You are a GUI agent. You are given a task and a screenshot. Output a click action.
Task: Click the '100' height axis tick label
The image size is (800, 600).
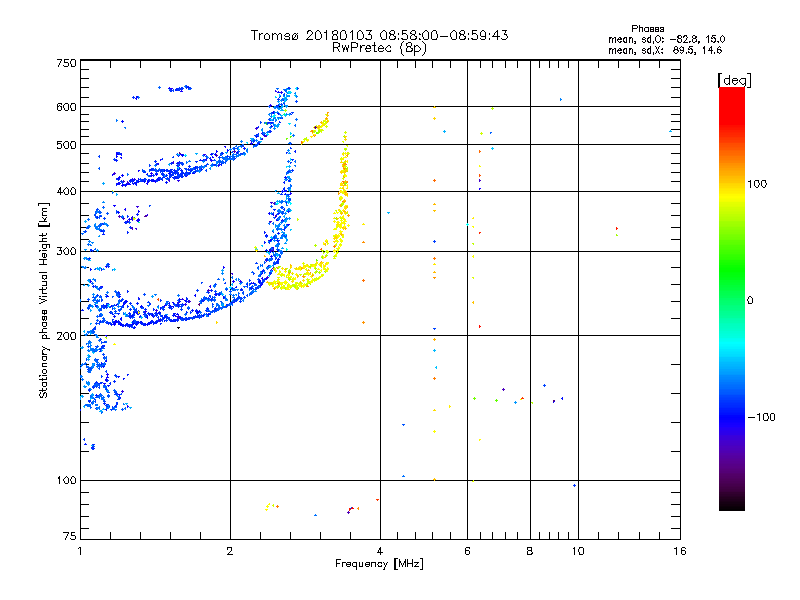click(x=66, y=480)
